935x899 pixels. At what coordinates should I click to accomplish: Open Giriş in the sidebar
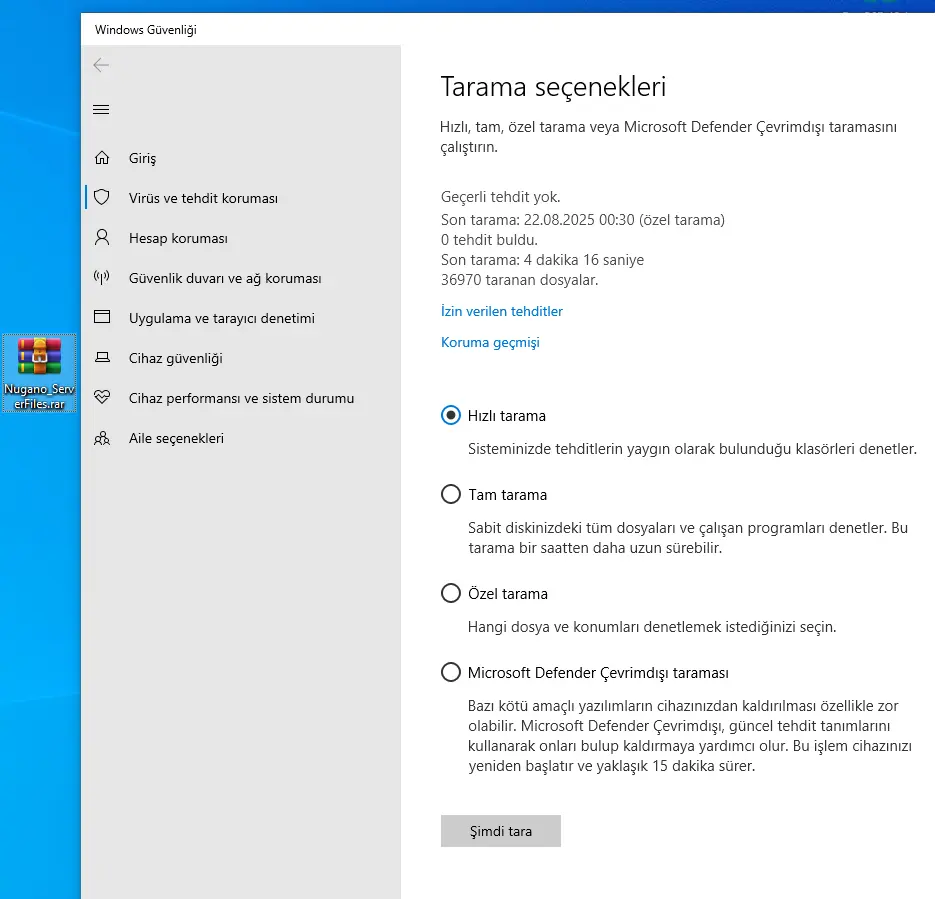(x=243, y=158)
